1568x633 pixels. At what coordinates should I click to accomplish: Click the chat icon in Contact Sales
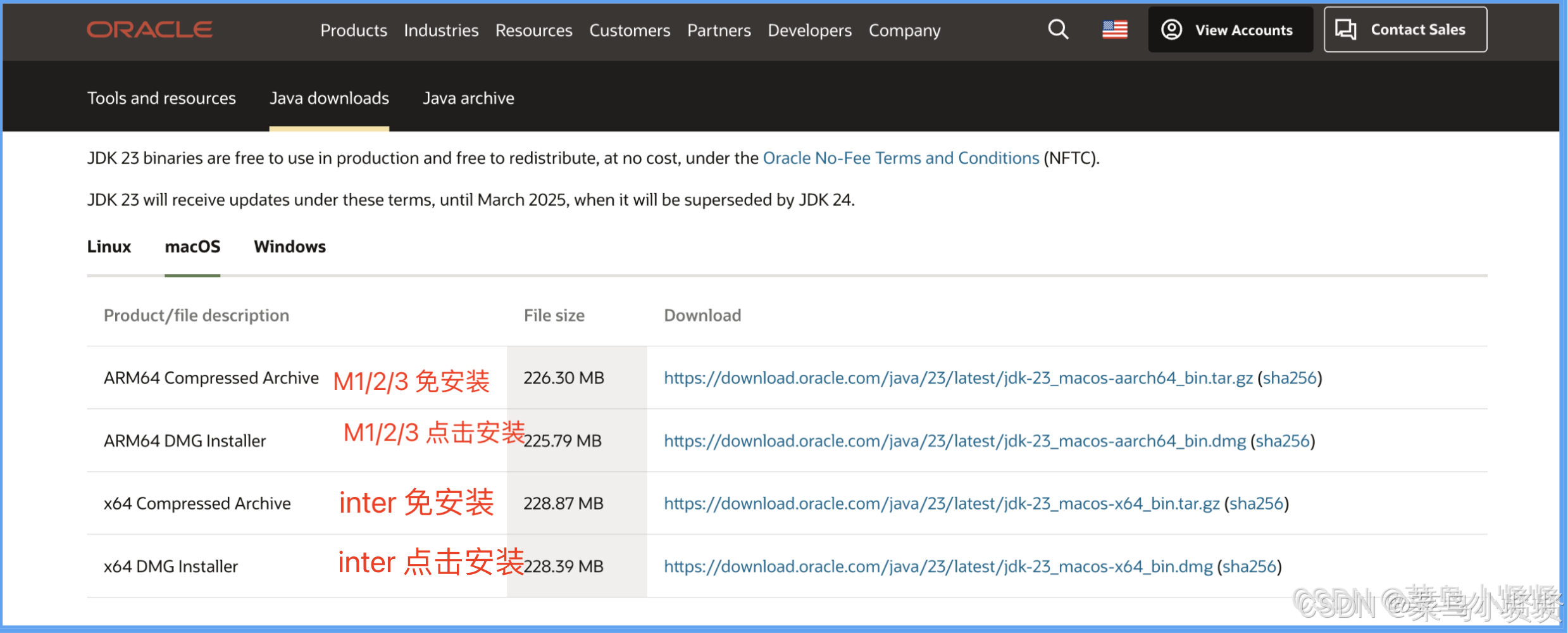coord(1346,30)
